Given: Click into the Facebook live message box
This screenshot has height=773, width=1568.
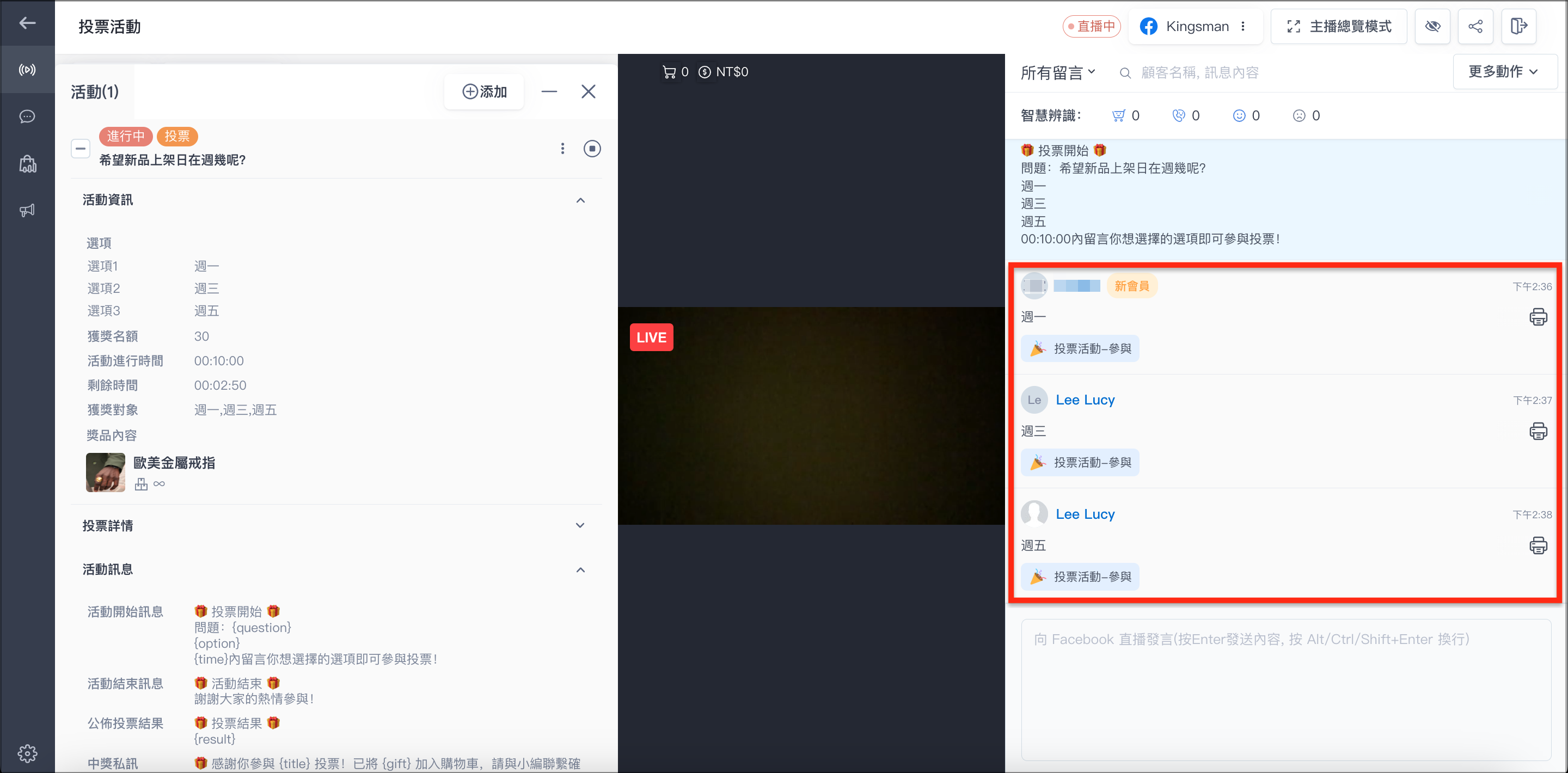Looking at the screenshot, I should pyautogui.click(x=1285, y=690).
